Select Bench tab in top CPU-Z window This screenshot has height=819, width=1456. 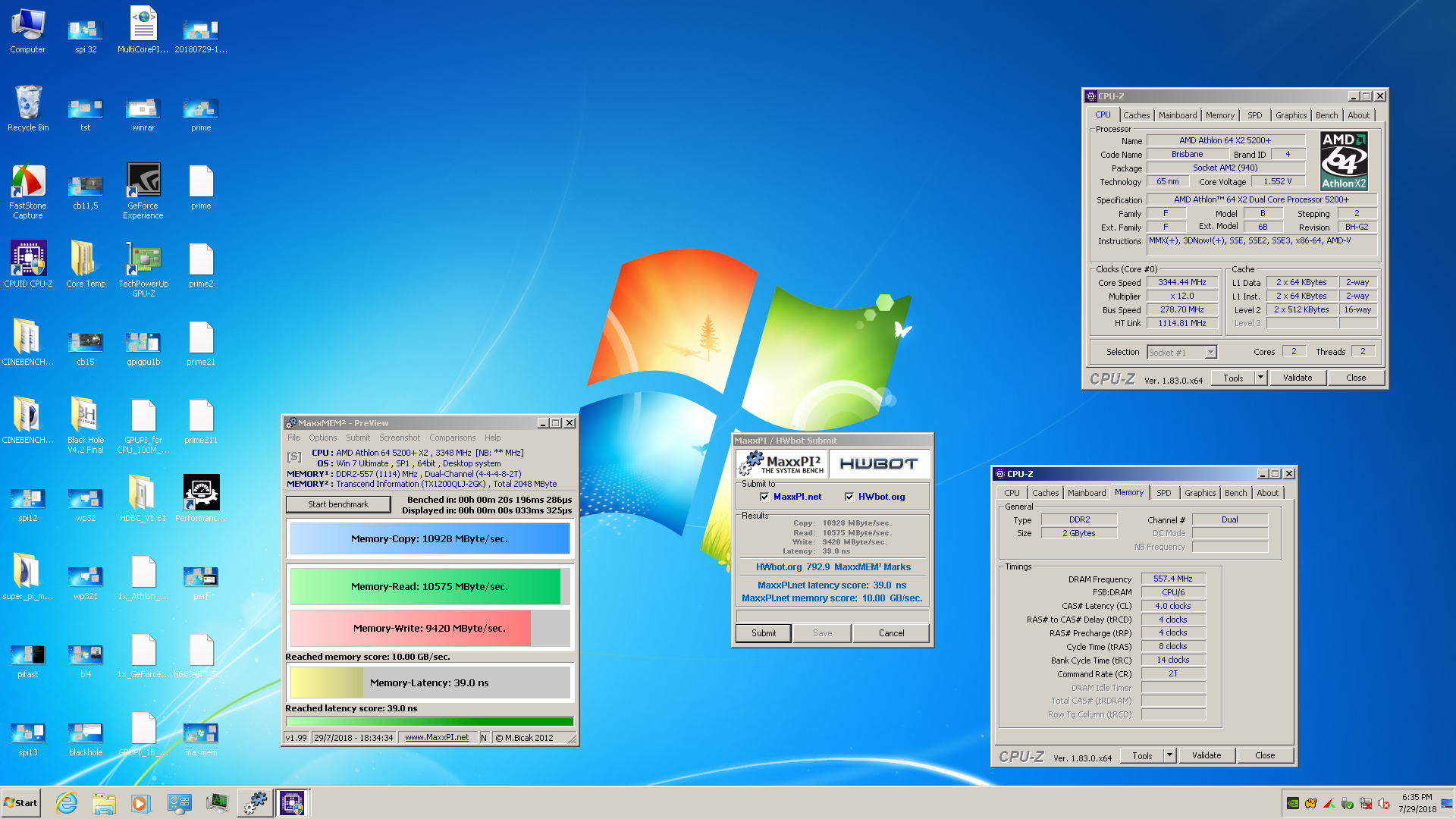pos(1326,115)
